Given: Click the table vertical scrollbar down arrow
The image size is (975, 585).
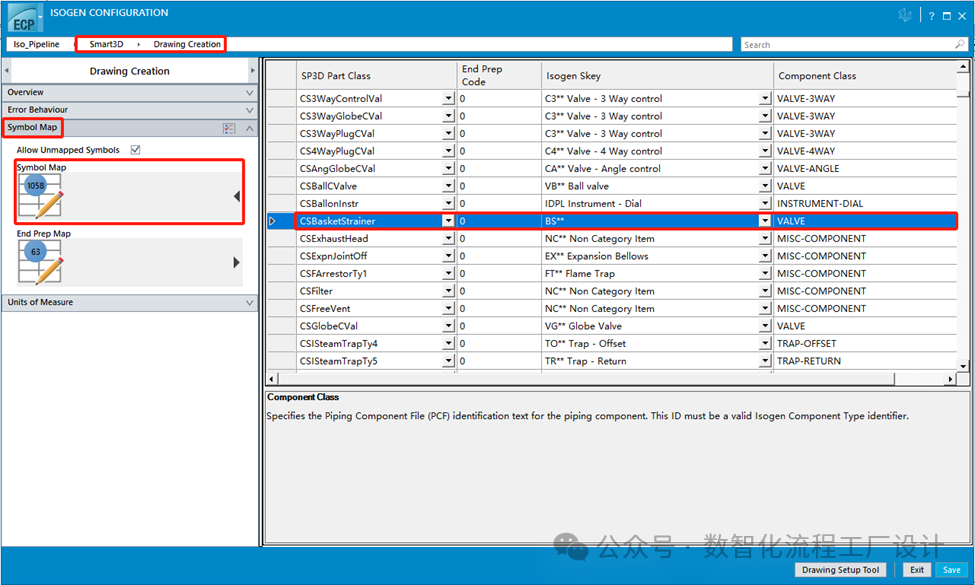Looking at the screenshot, I should 963,366.
